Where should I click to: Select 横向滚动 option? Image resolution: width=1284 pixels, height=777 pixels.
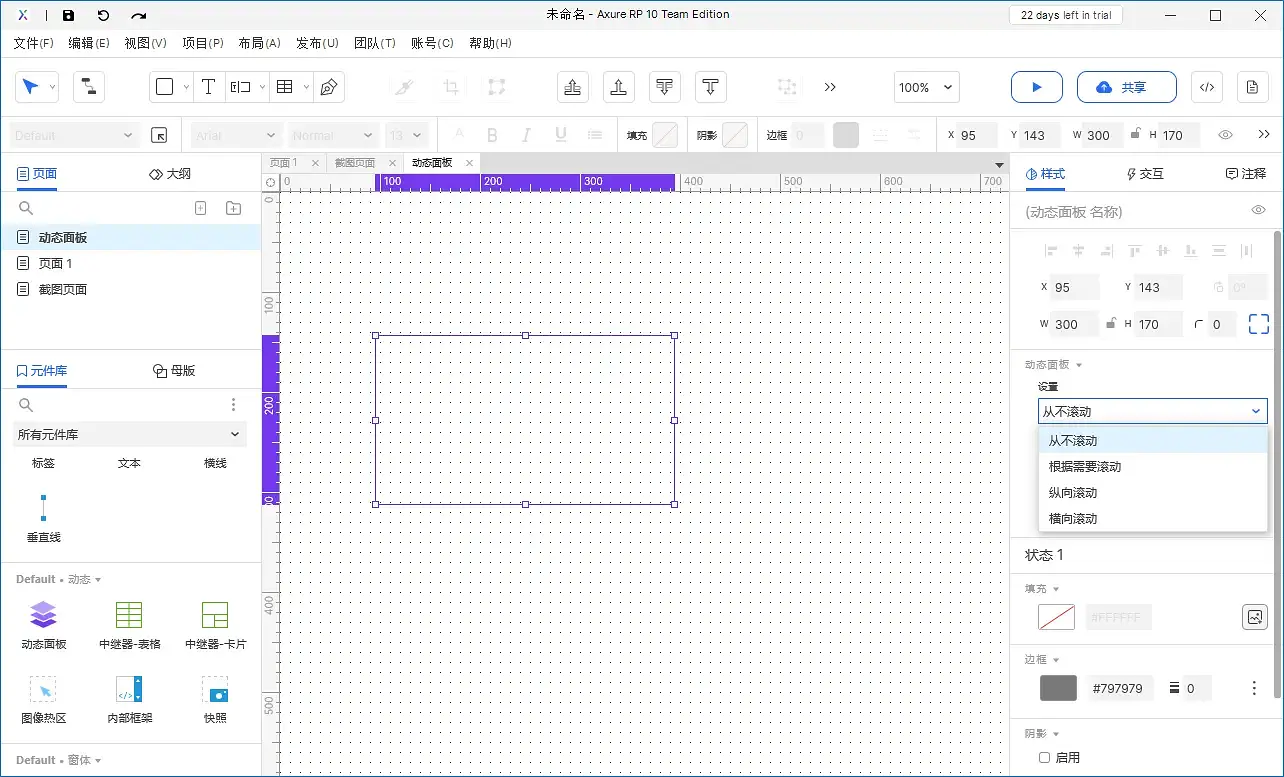[x=1153, y=519]
